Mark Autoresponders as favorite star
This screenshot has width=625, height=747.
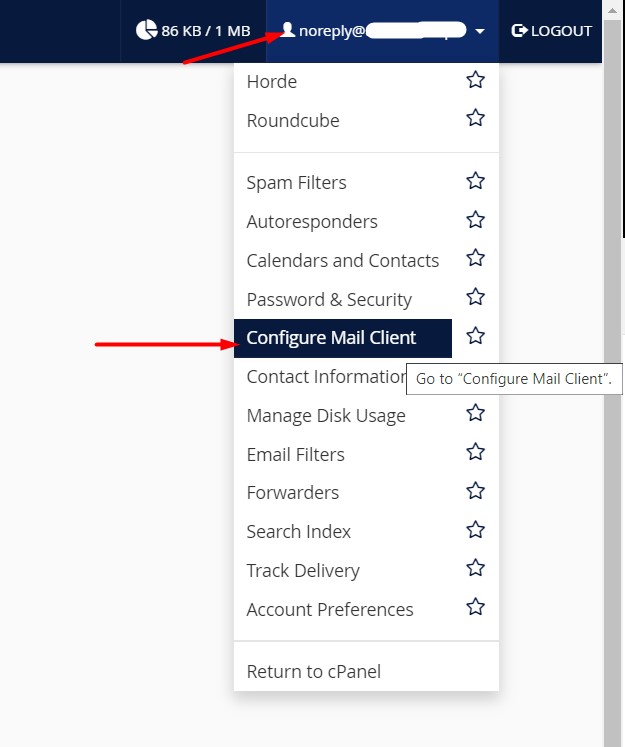(x=475, y=220)
